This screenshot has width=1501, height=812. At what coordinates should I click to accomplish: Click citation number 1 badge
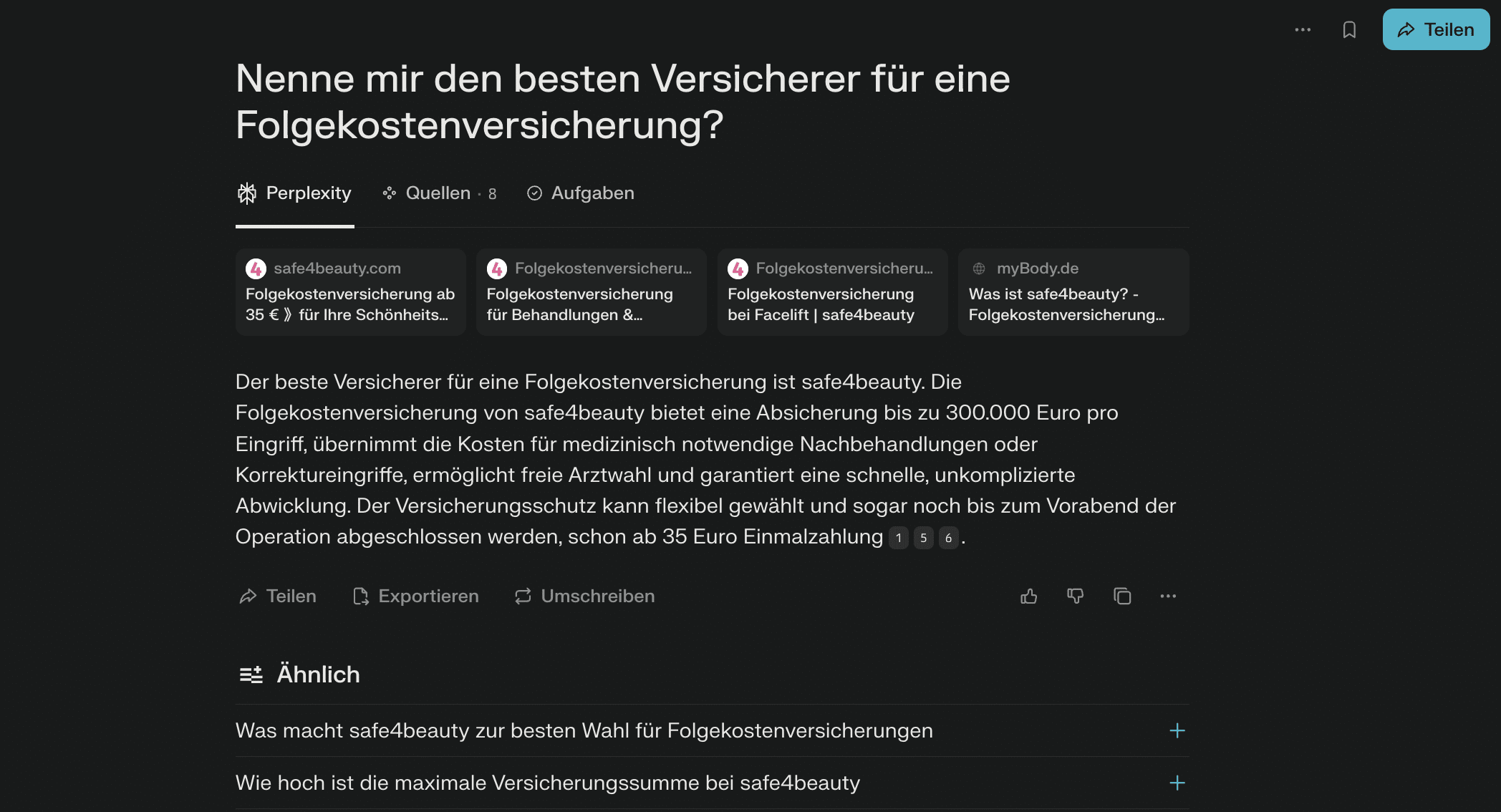click(x=899, y=538)
